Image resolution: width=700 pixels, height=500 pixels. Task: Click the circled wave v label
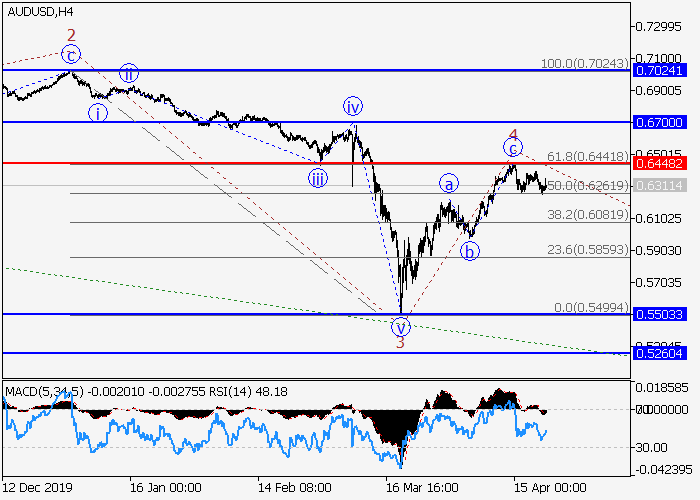click(x=400, y=326)
